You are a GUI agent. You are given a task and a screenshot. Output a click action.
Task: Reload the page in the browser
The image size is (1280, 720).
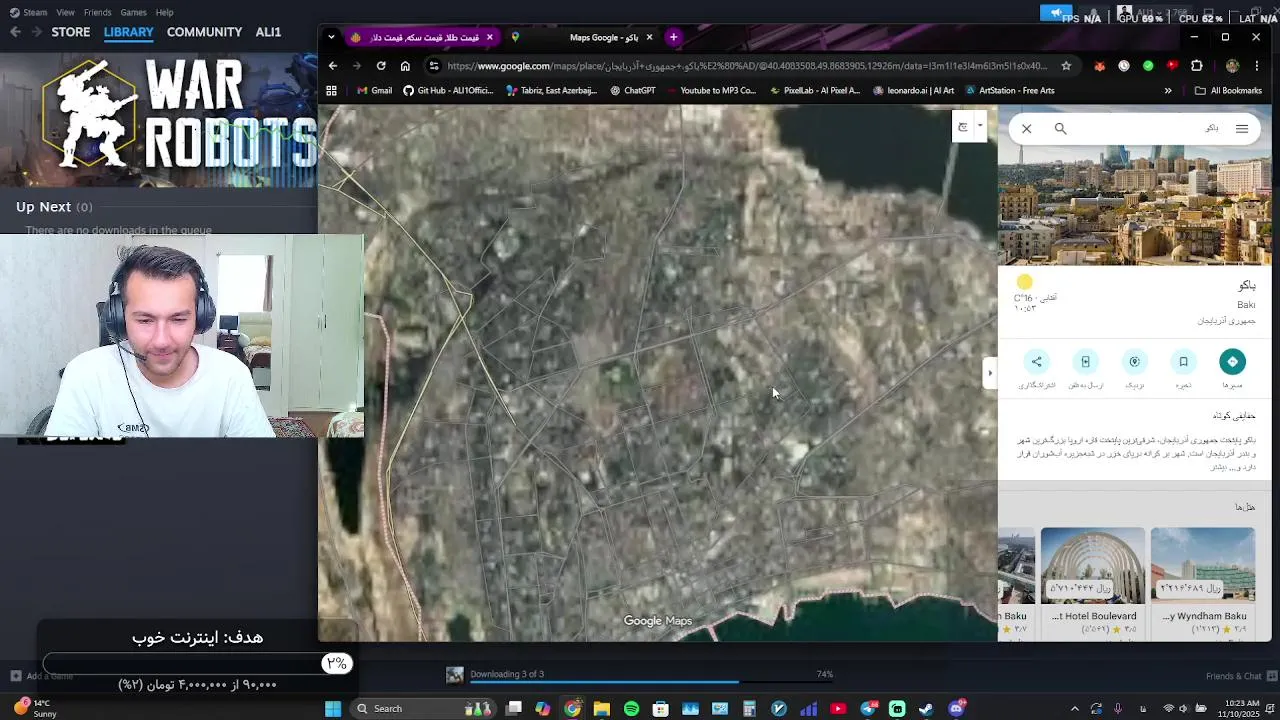click(x=381, y=66)
